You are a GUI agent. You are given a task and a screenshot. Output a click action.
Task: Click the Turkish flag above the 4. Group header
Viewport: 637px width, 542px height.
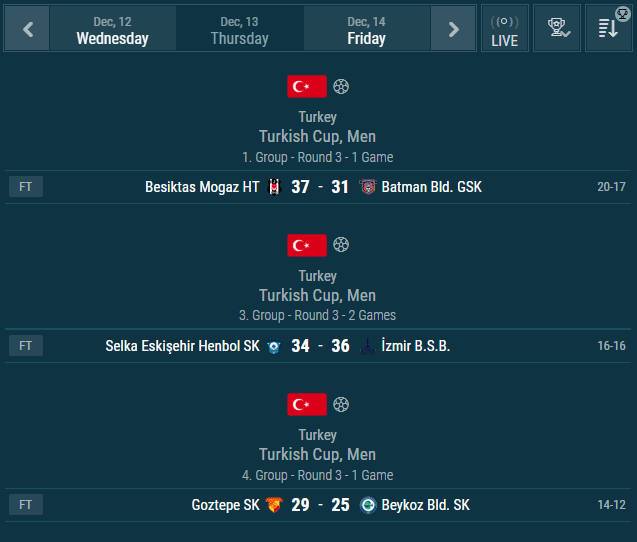(x=307, y=405)
